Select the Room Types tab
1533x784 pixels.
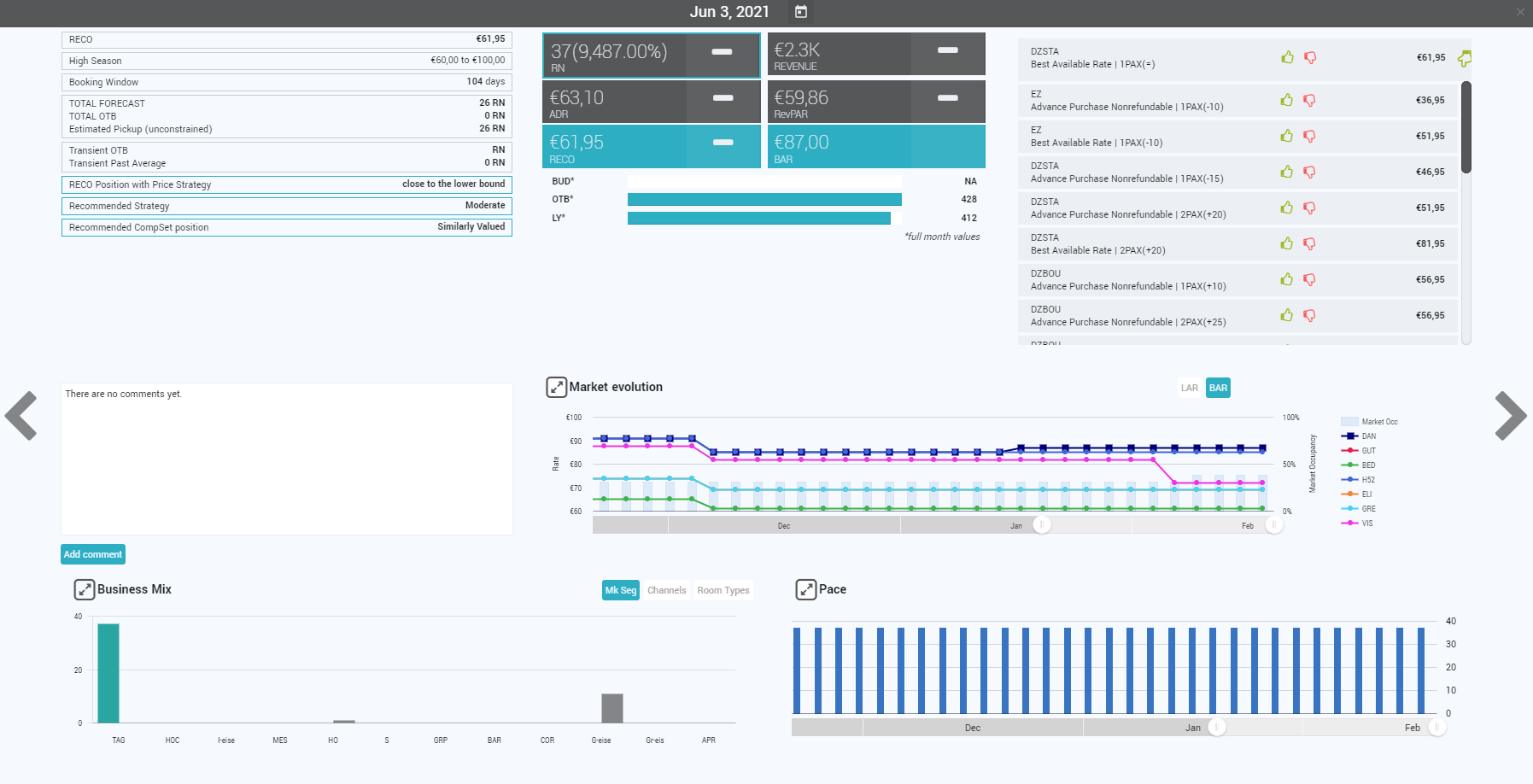tap(723, 591)
